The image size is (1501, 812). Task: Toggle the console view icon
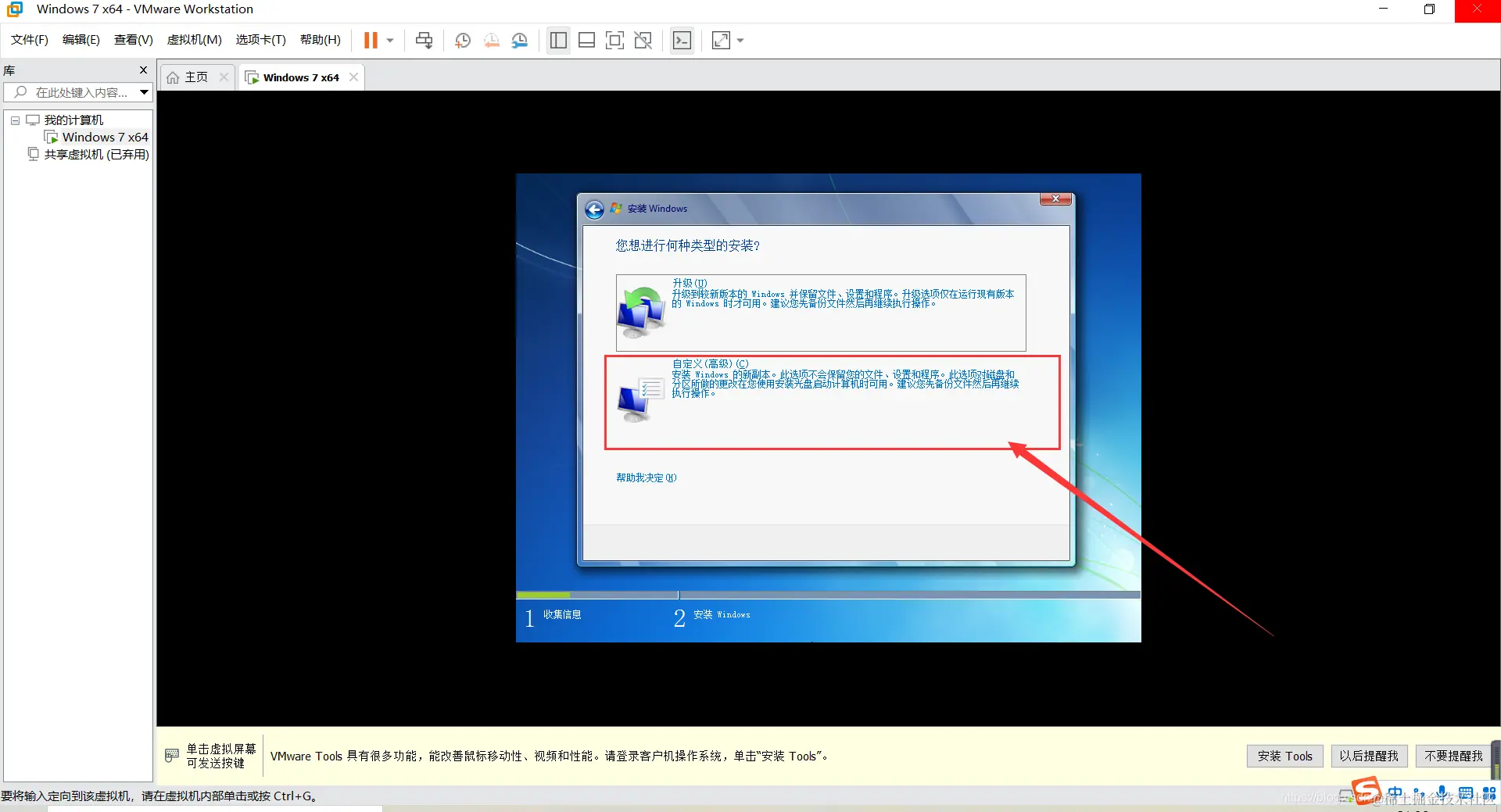[682, 40]
